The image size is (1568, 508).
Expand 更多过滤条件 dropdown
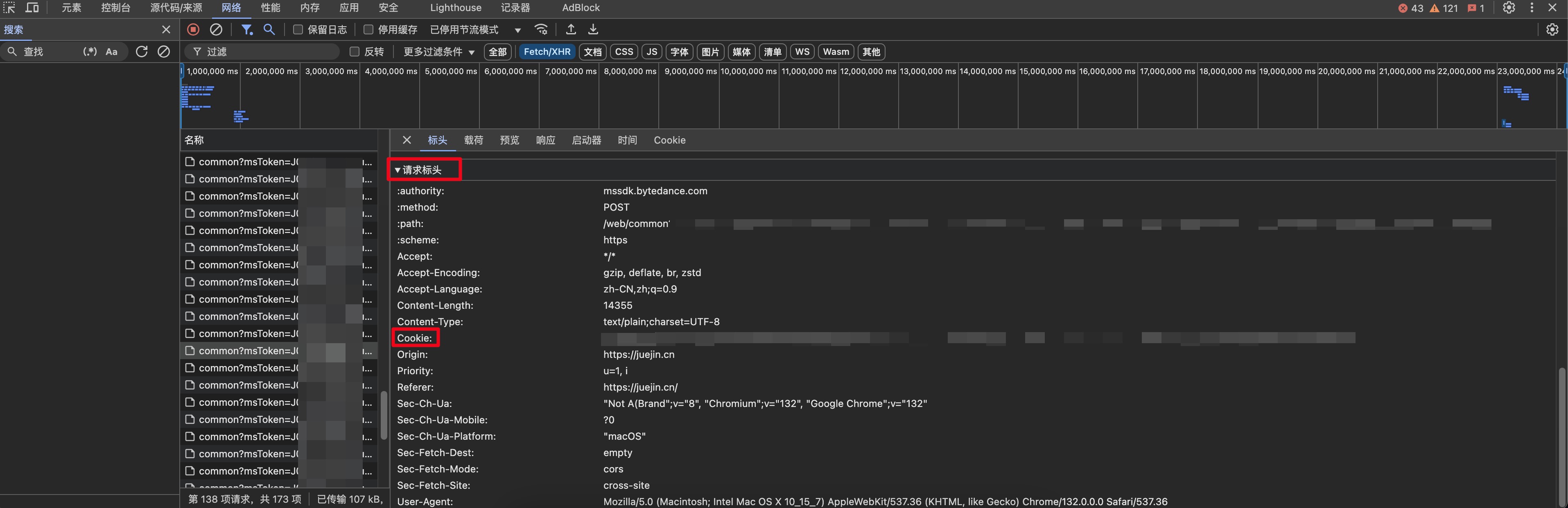(x=438, y=52)
